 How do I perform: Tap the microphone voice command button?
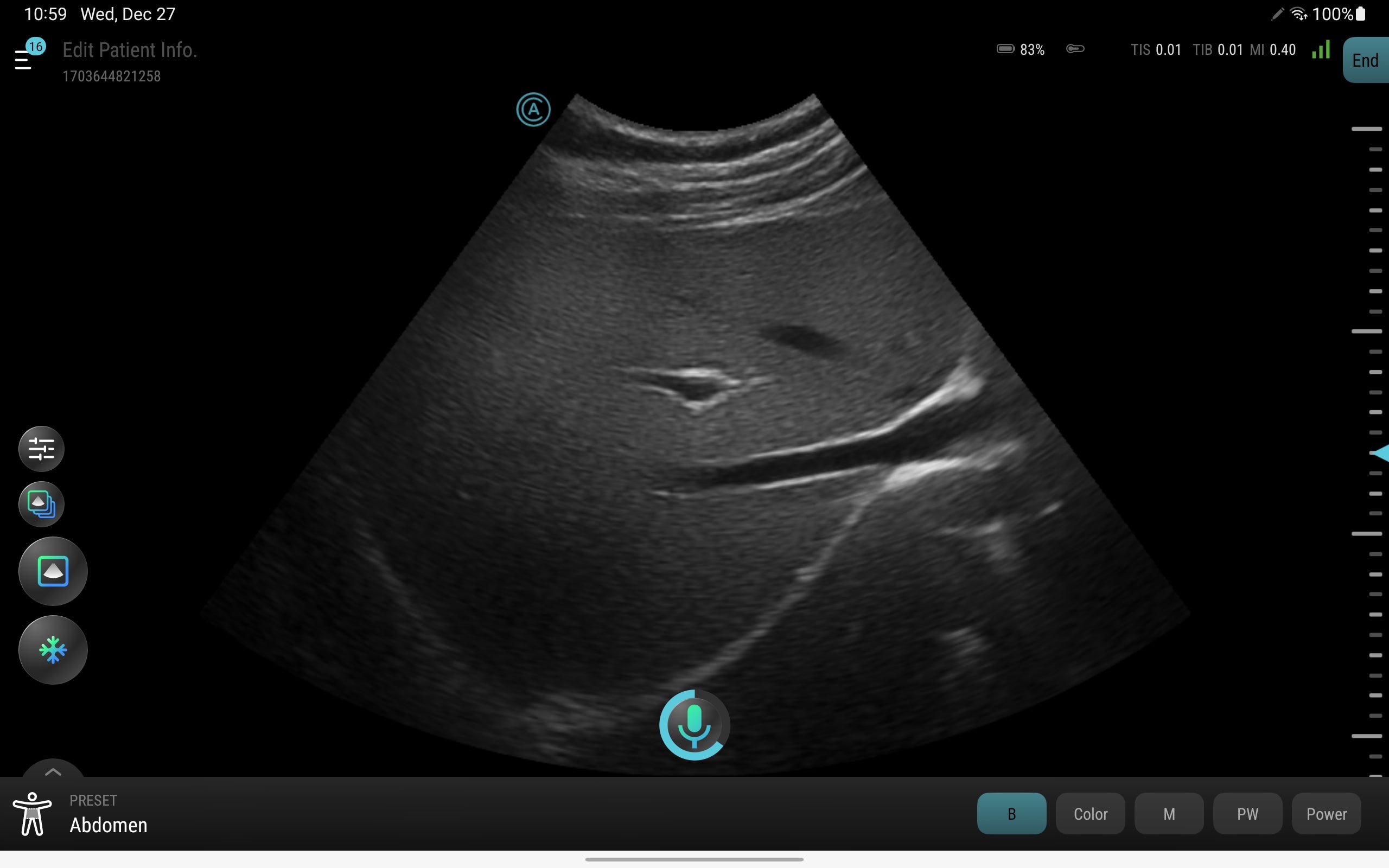[694, 725]
